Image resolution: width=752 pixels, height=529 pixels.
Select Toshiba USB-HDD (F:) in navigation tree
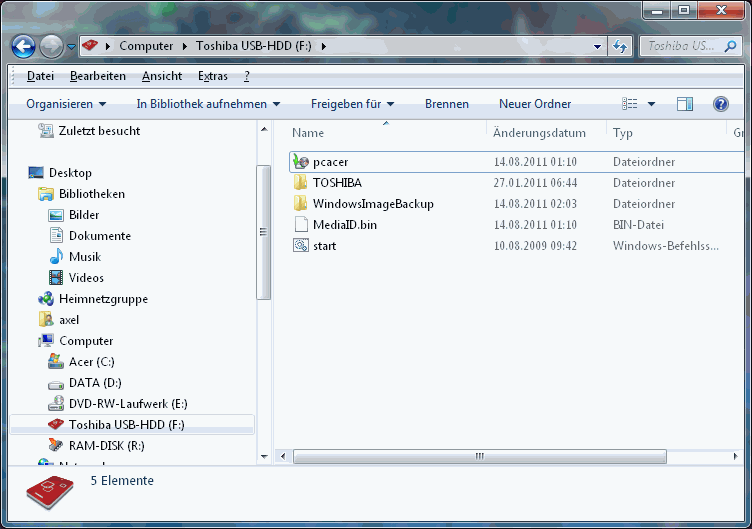[132, 425]
